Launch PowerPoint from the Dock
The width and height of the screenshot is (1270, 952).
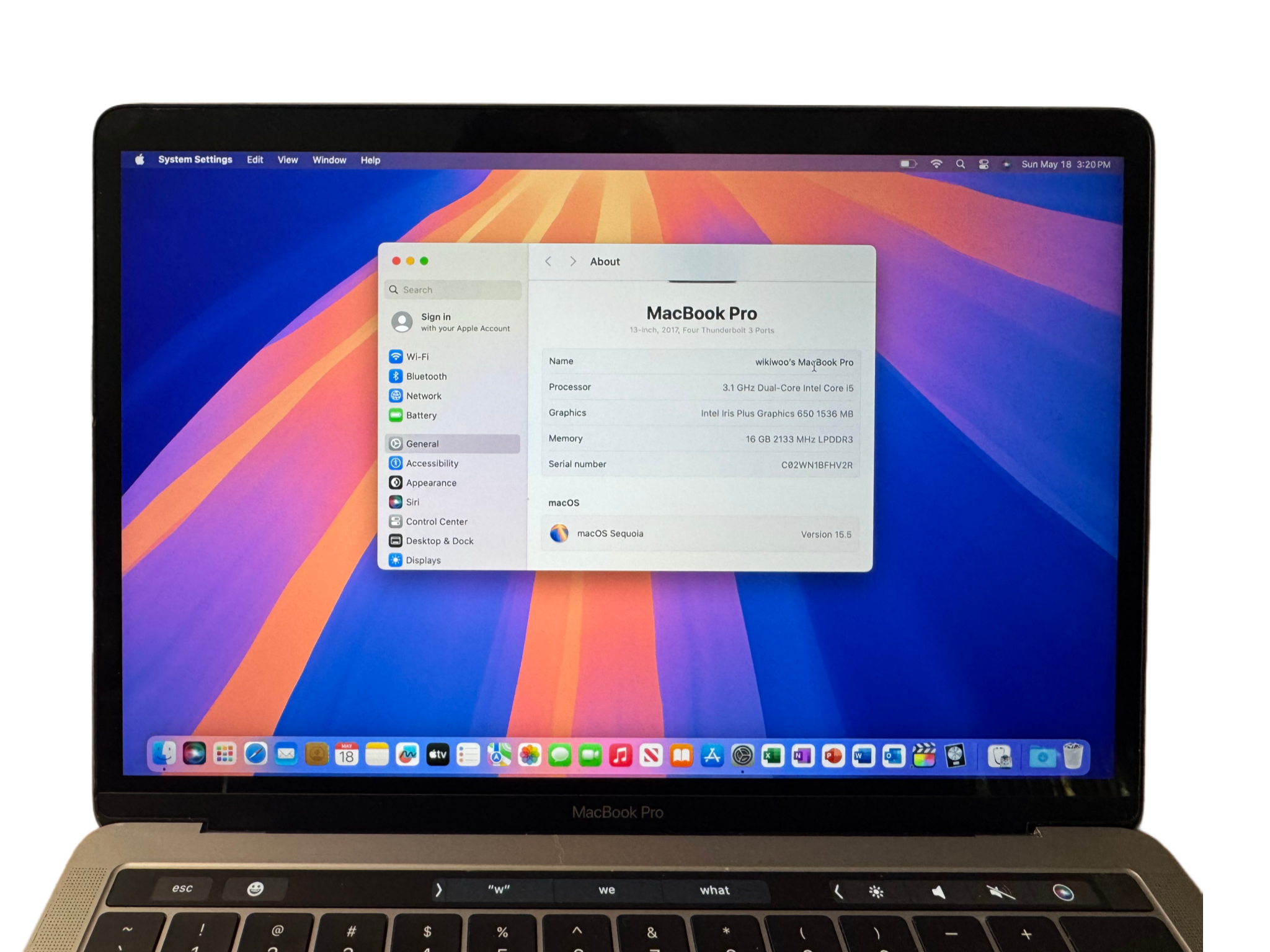(x=833, y=756)
